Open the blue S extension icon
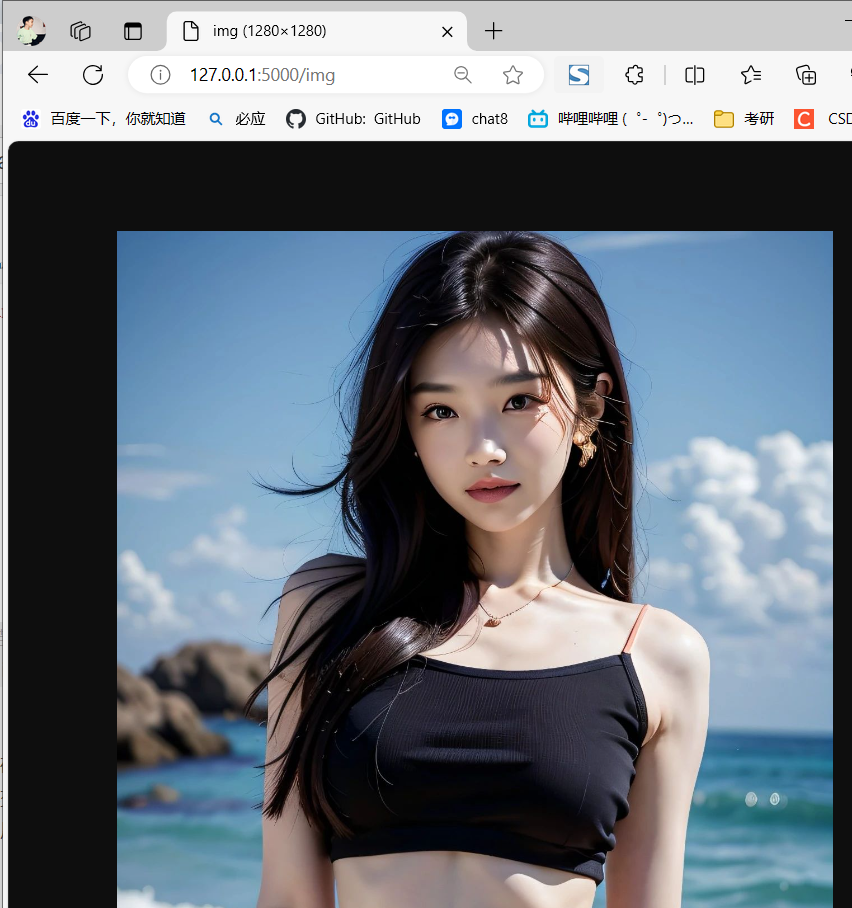852x908 pixels. (579, 75)
